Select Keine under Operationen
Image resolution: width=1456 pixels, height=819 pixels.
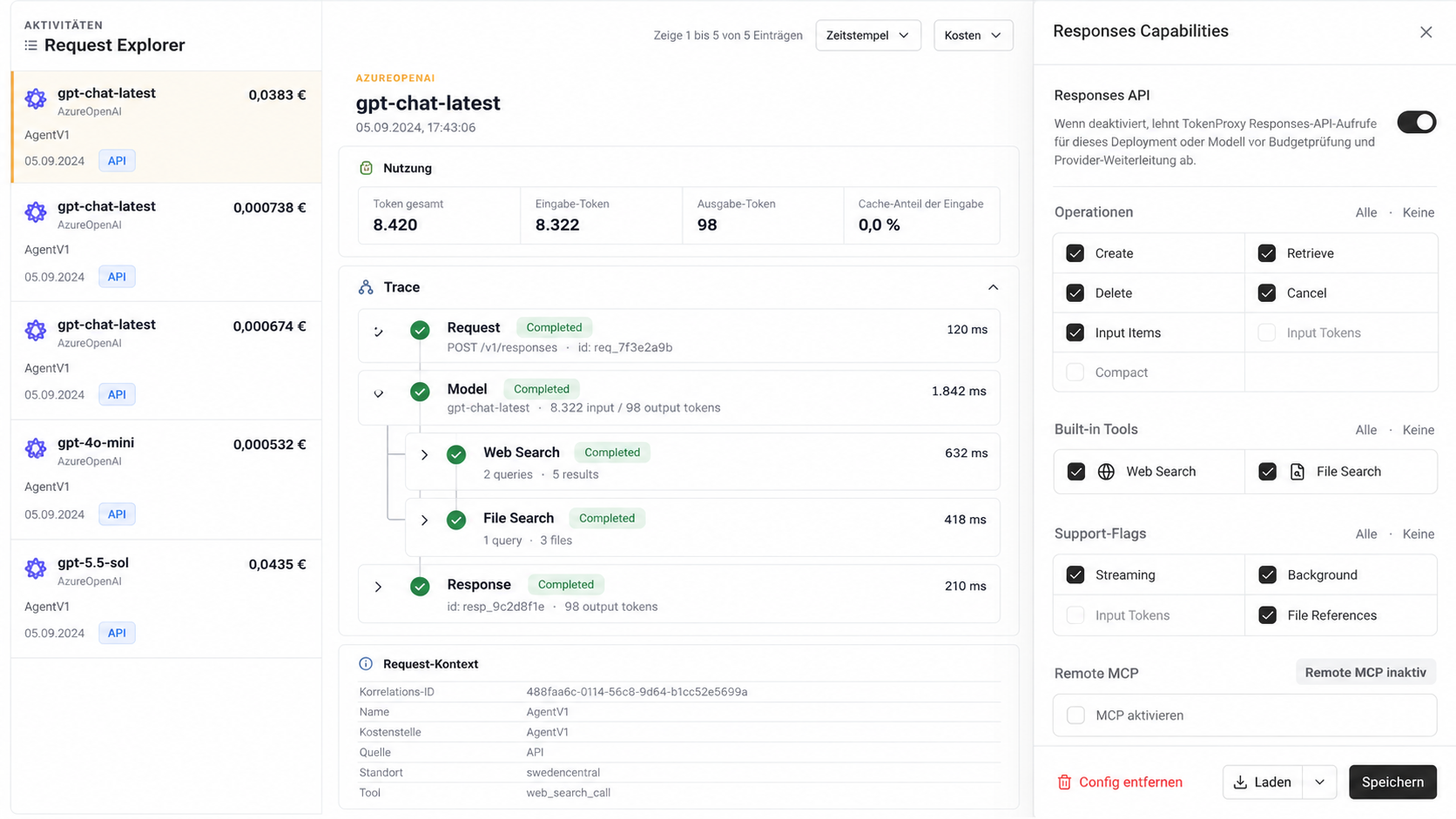click(1418, 212)
